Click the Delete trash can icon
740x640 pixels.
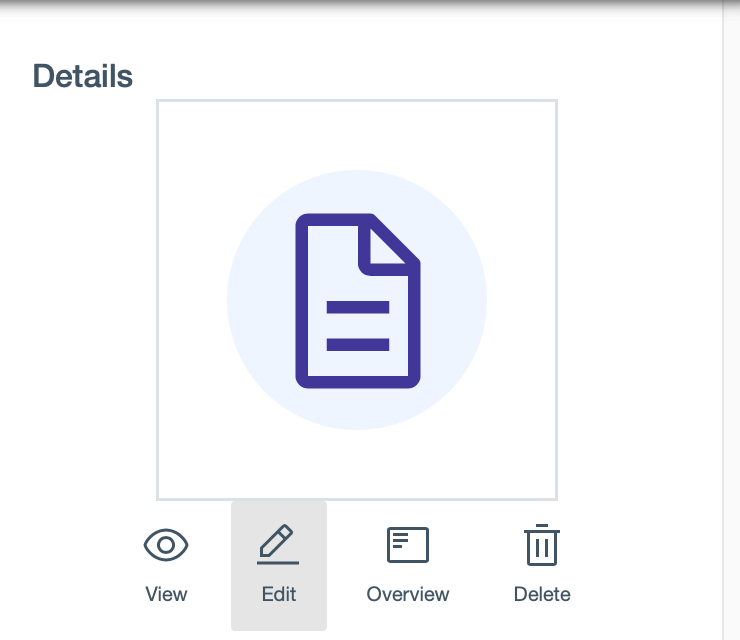[542, 545]
